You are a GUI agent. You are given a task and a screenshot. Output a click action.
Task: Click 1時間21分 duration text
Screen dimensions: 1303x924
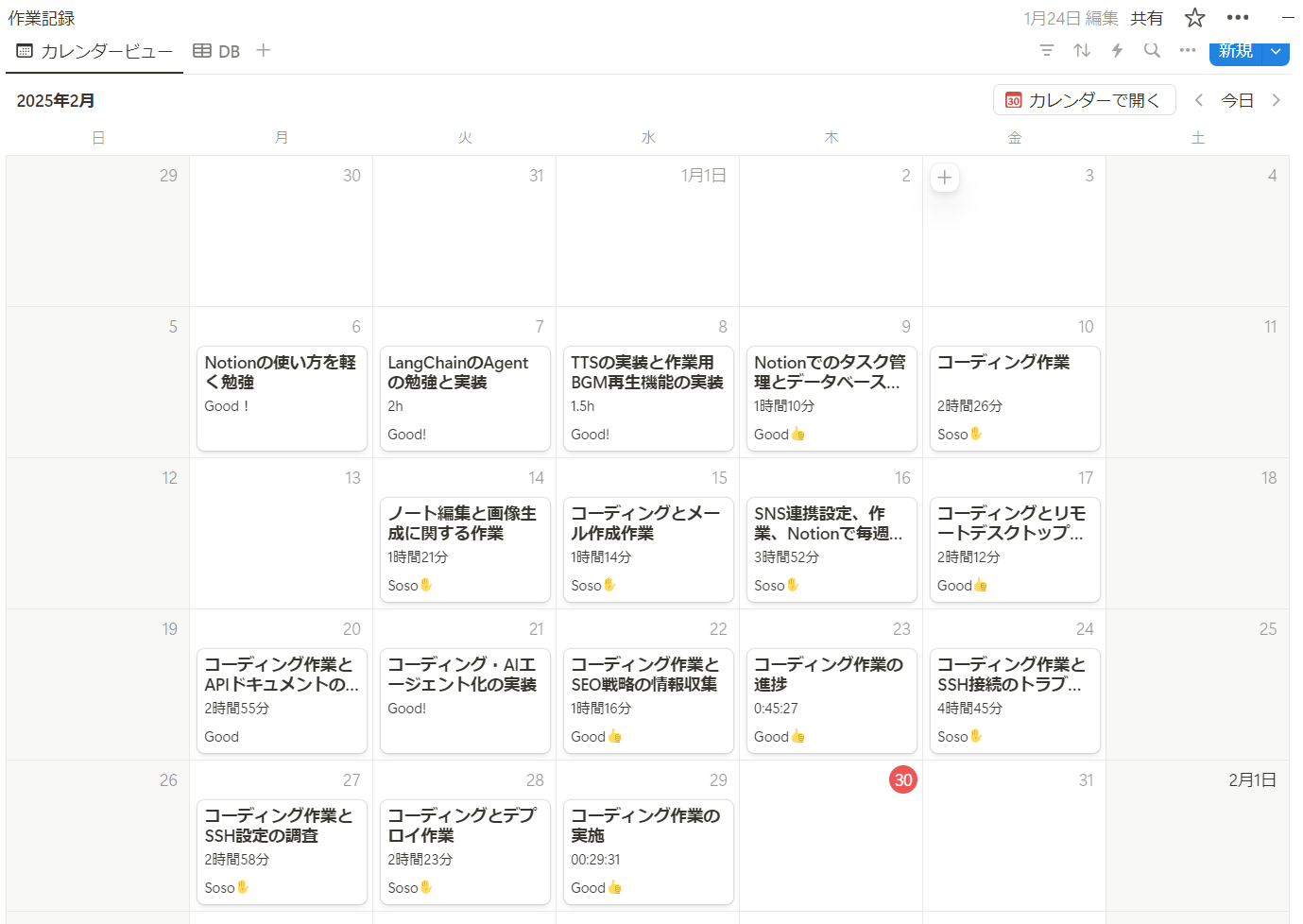[418, 556]
